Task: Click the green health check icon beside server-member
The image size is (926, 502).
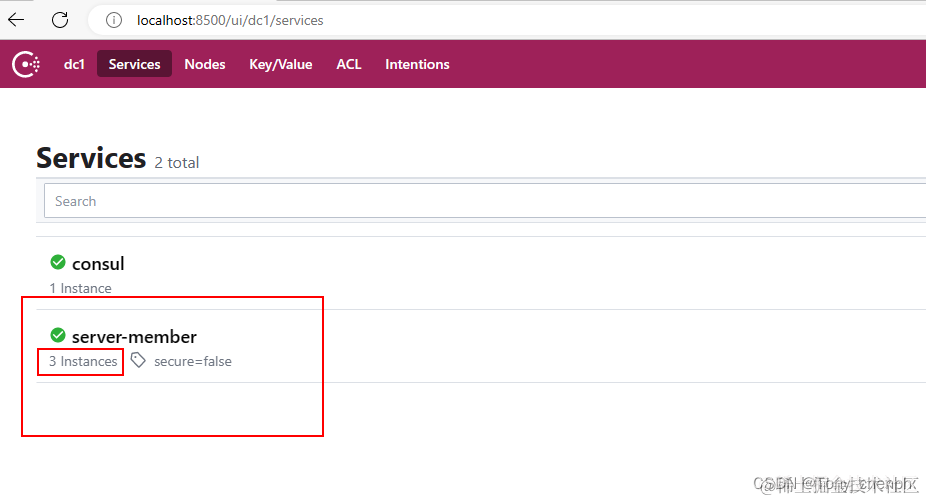Action: 58,335
